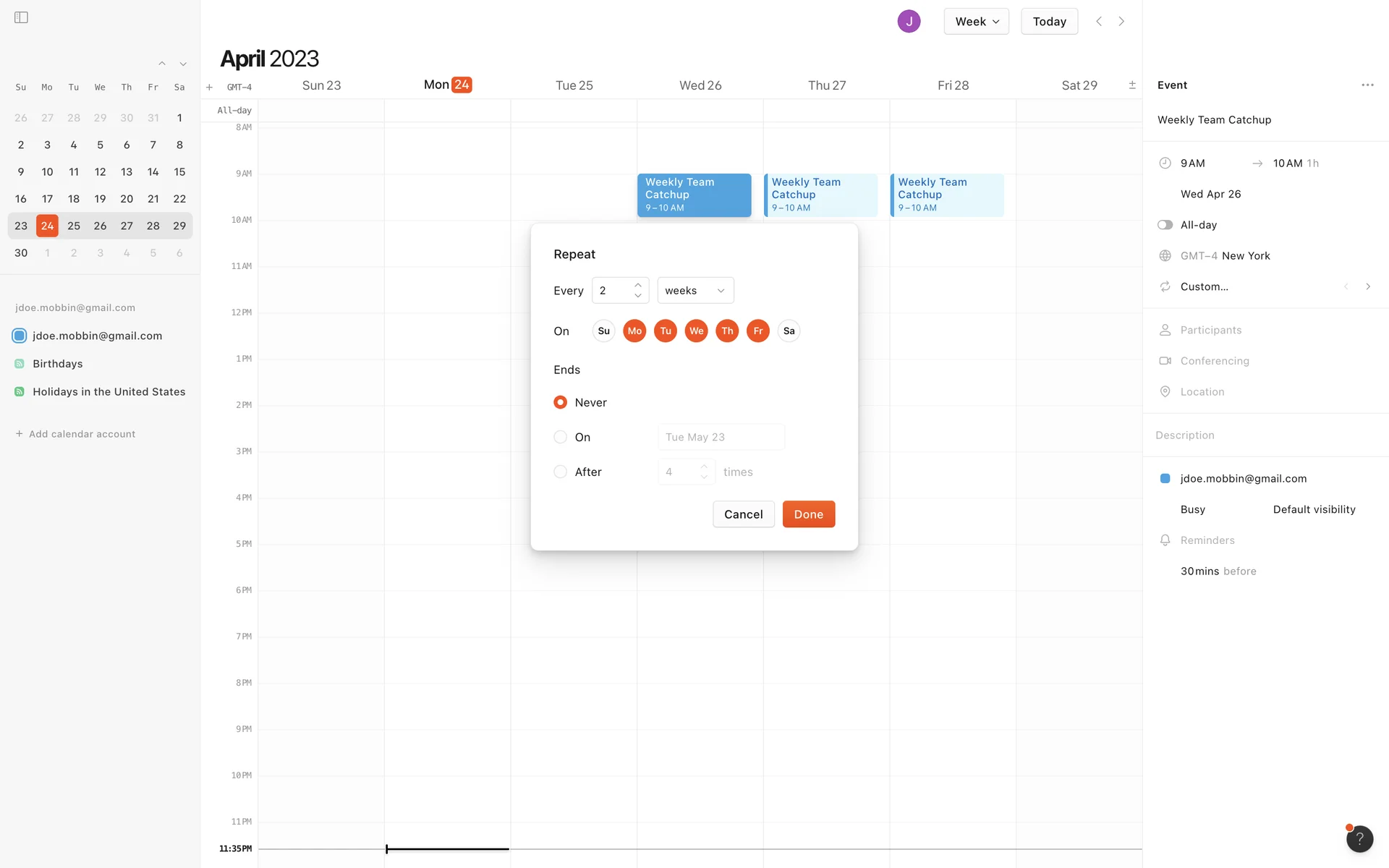Open the Week view dropdown

(976, 22)
